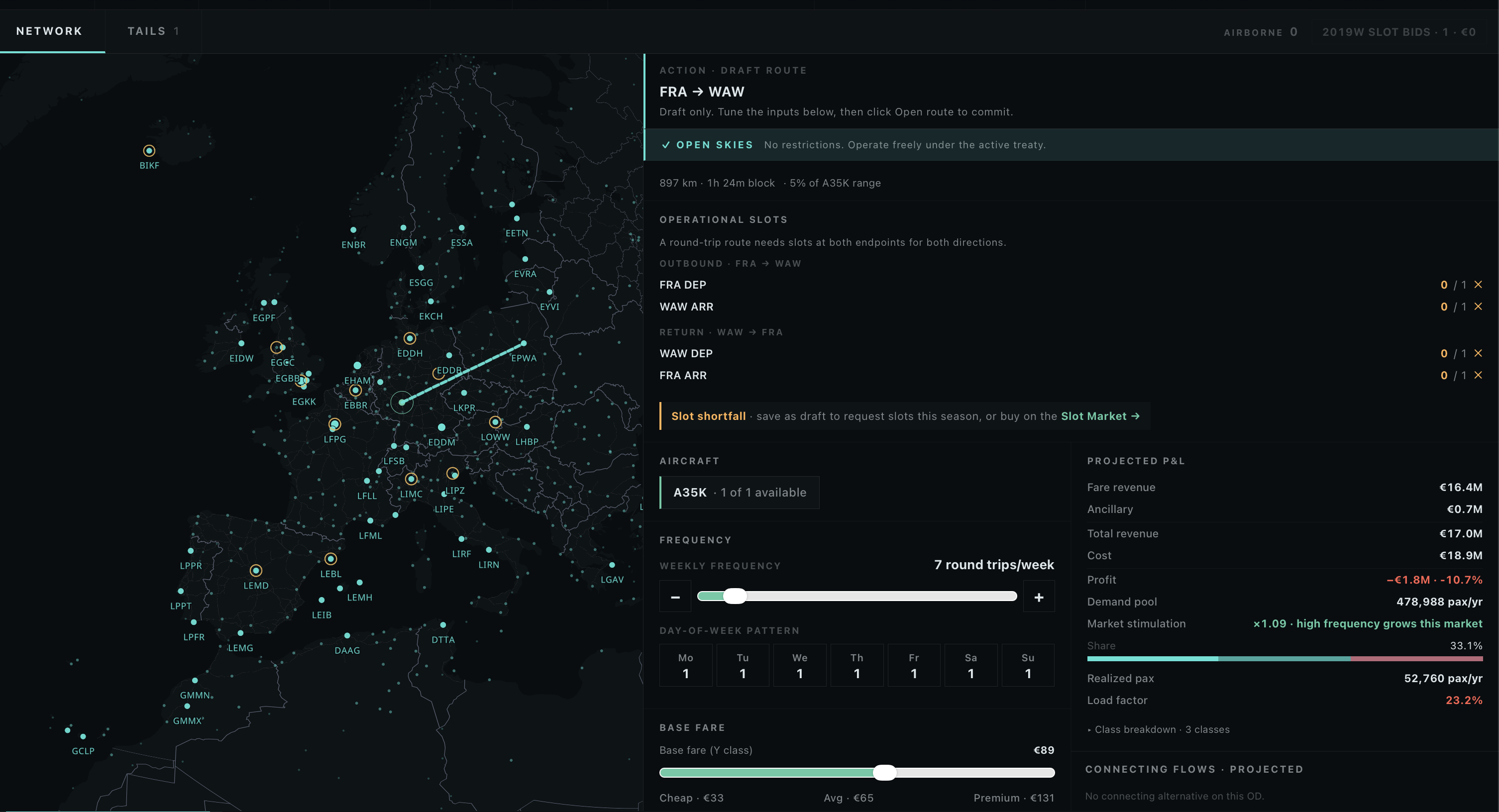The width and height of the screenshot is (1499, 812).
Task: Decrease weekly frequency with minus button
Action: 675,597
